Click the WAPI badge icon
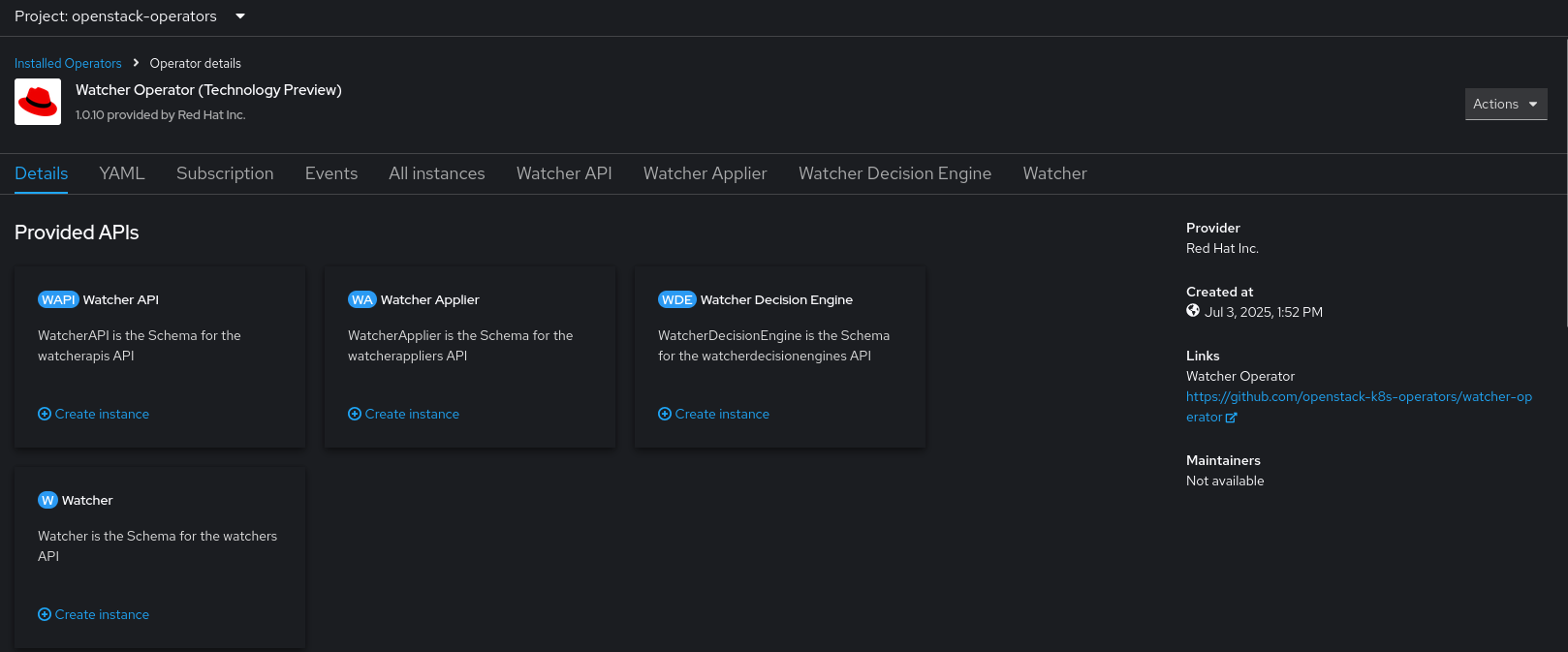This screenshot has height=652, width=1568. coord(58,299)
